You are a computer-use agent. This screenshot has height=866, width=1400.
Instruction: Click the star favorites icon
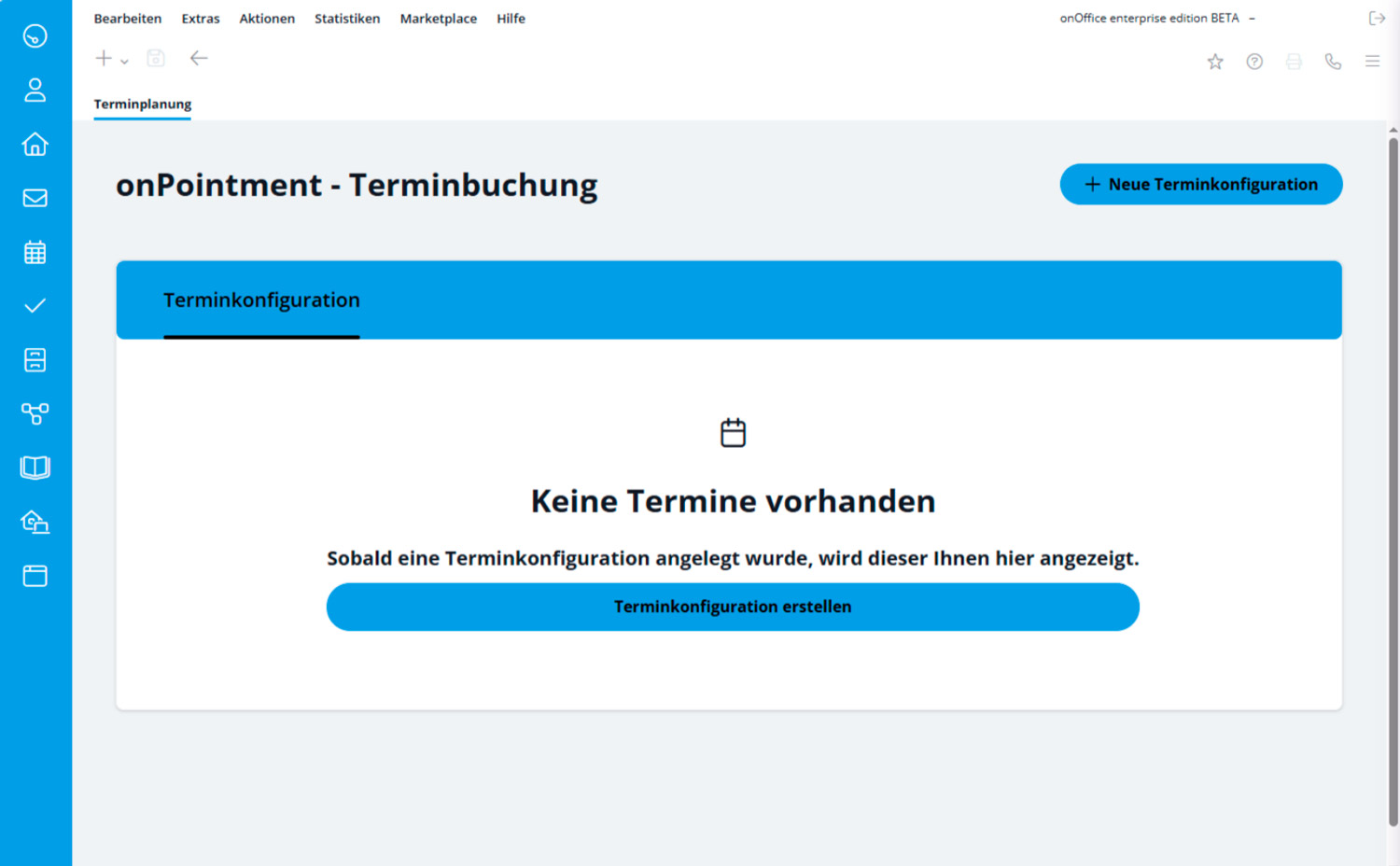(x=1214, y=62)
